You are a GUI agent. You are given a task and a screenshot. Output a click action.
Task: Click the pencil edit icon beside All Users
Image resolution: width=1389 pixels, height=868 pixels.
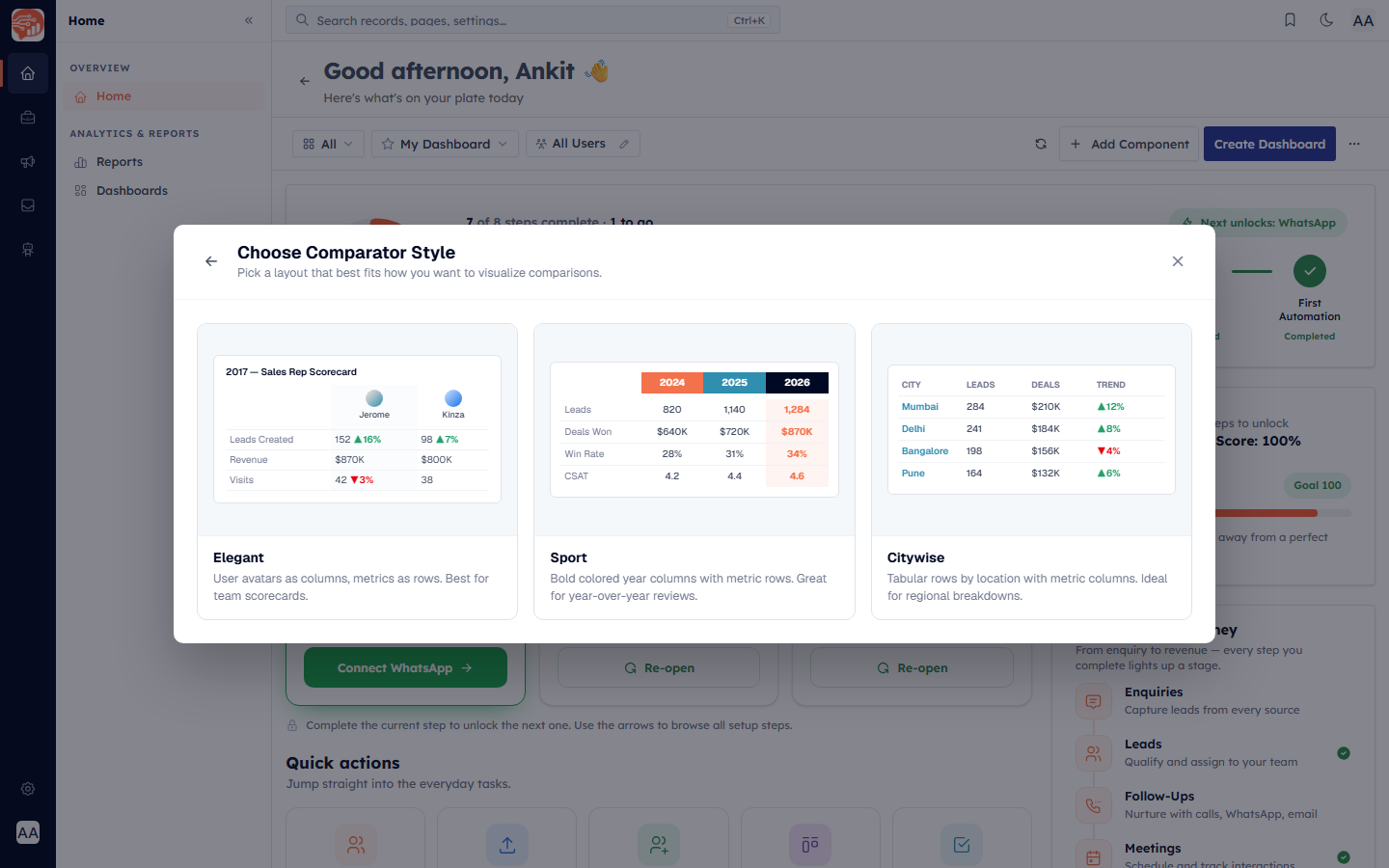624,144
